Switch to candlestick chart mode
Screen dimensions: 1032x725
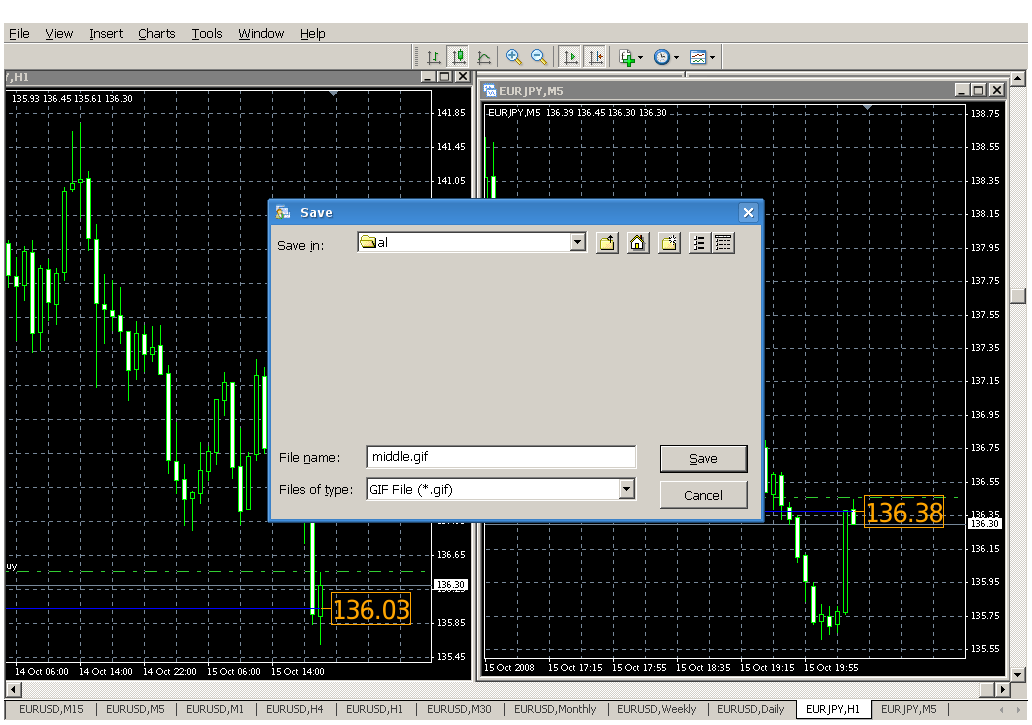459,58
